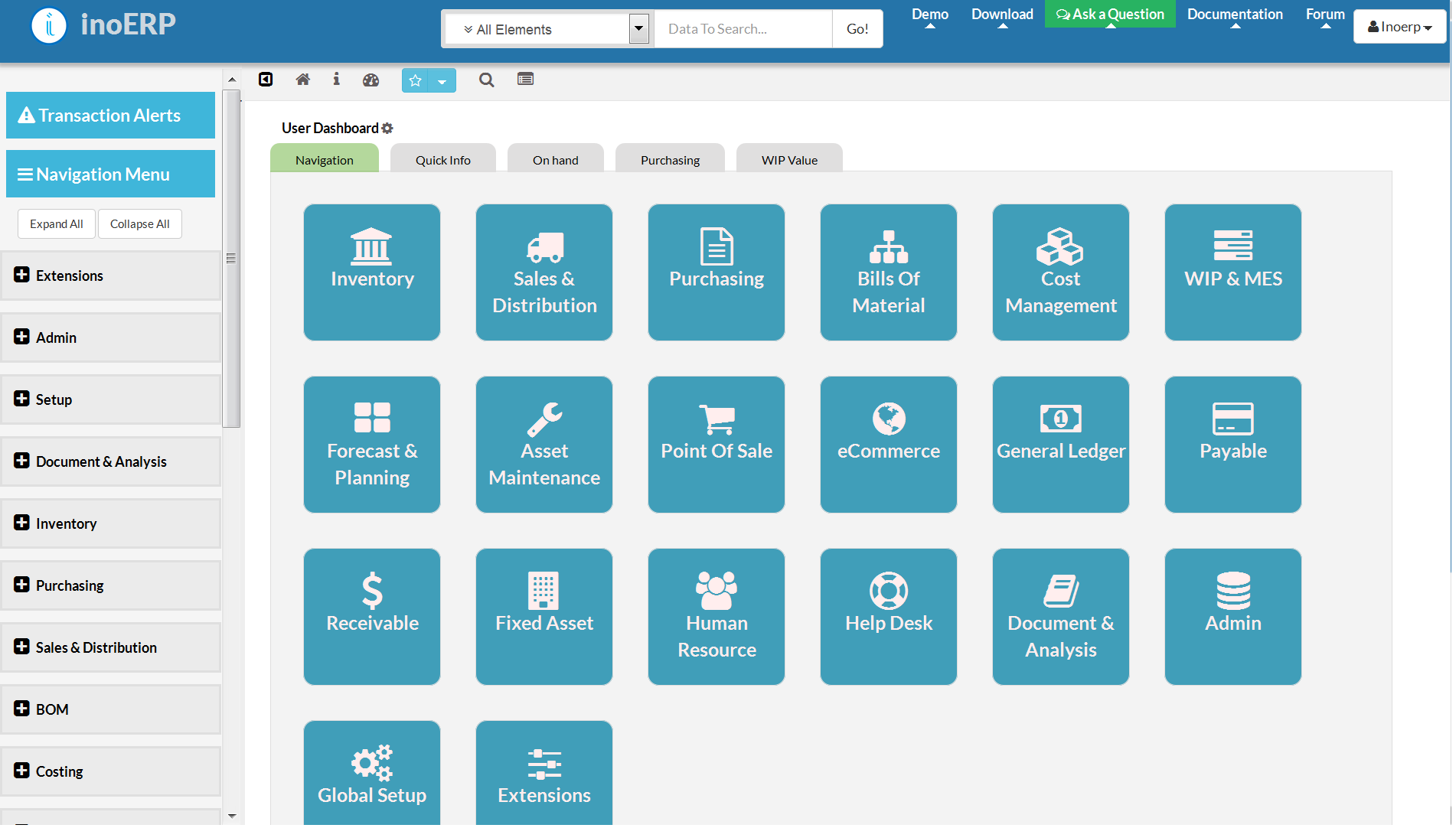Click the home icon in the toolbar
This screenshot has height=828, width=1456.
point(302,80)
